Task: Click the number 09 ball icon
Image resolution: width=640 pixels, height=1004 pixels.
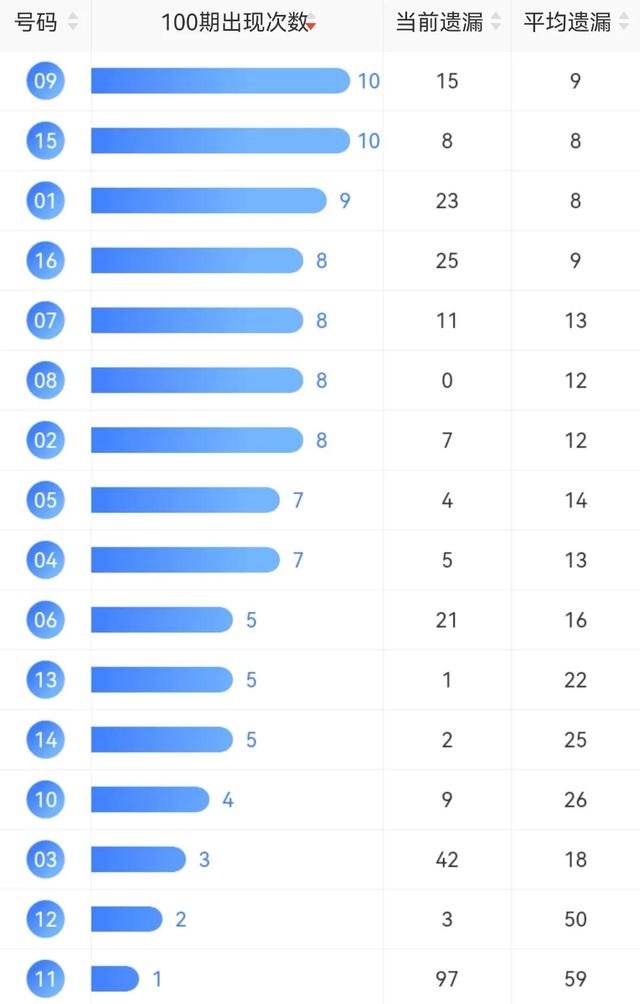Action: [45, 81]
